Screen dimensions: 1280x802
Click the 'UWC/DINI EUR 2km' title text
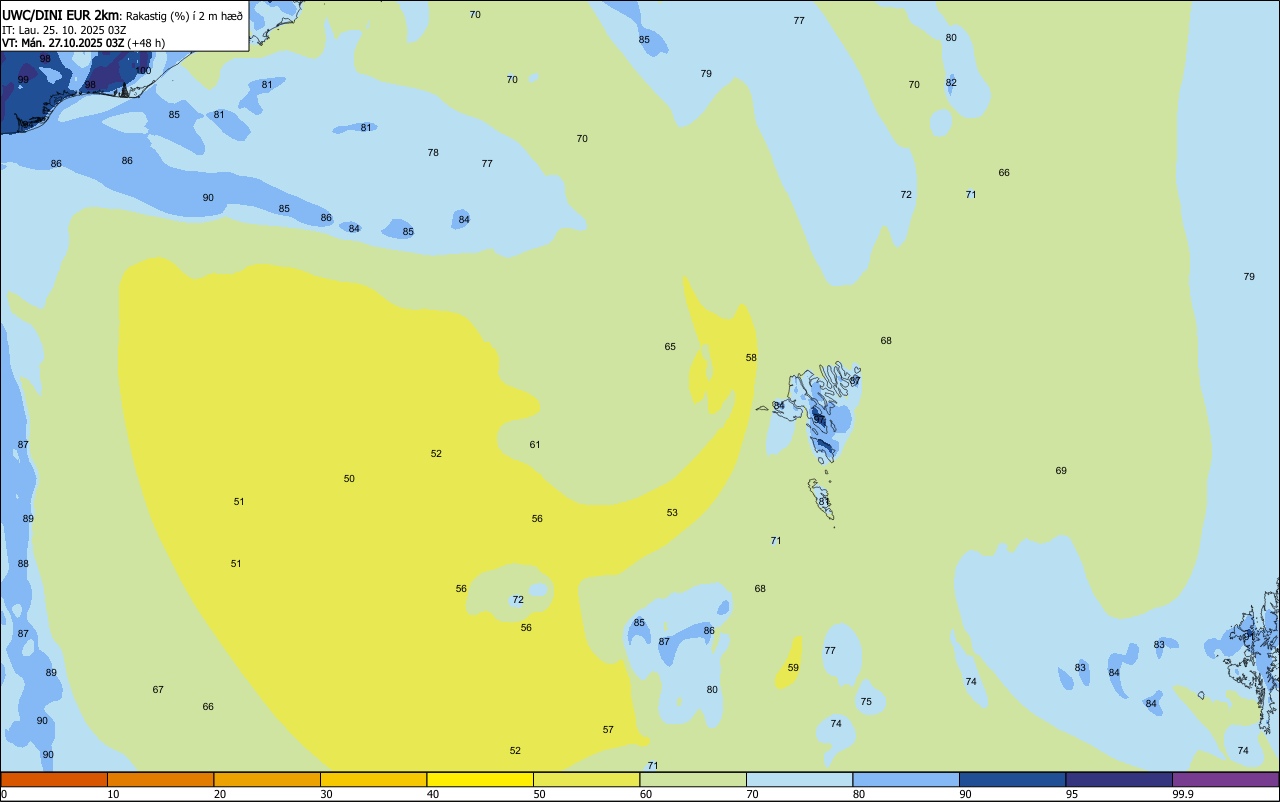pyautogui.click(x=61, y=15)
